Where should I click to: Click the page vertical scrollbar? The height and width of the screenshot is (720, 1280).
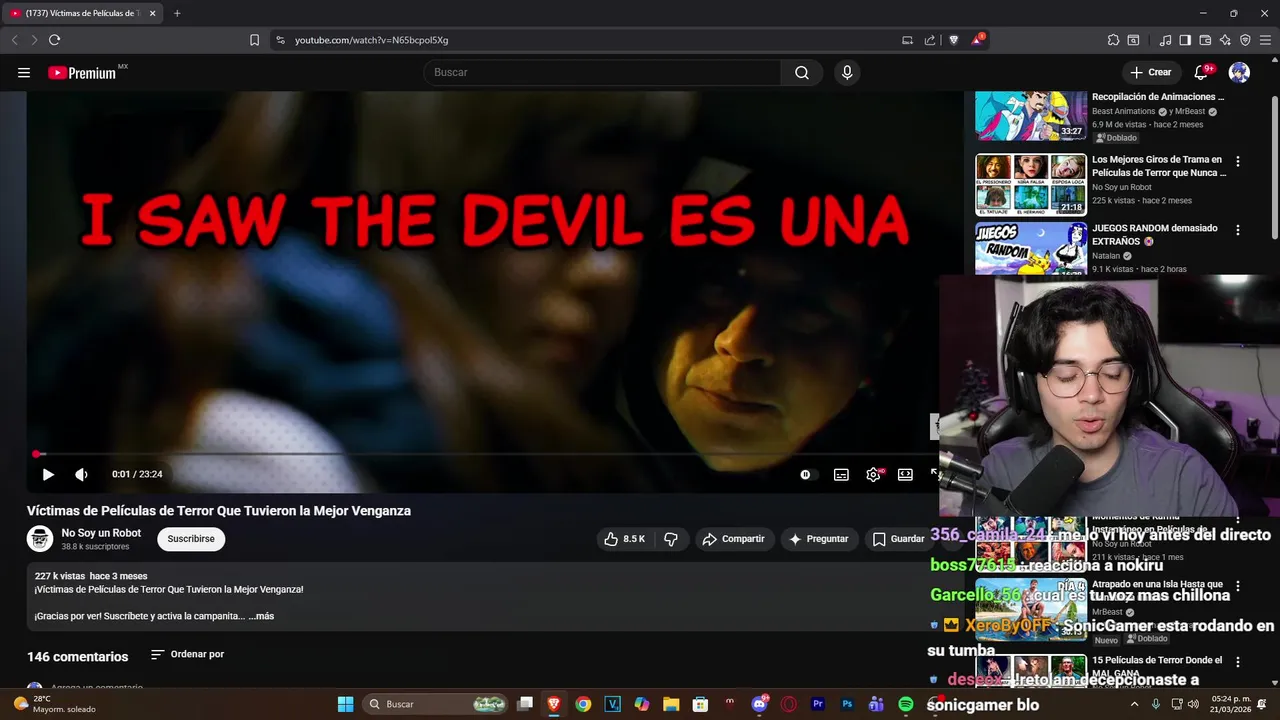[1274, 167]
